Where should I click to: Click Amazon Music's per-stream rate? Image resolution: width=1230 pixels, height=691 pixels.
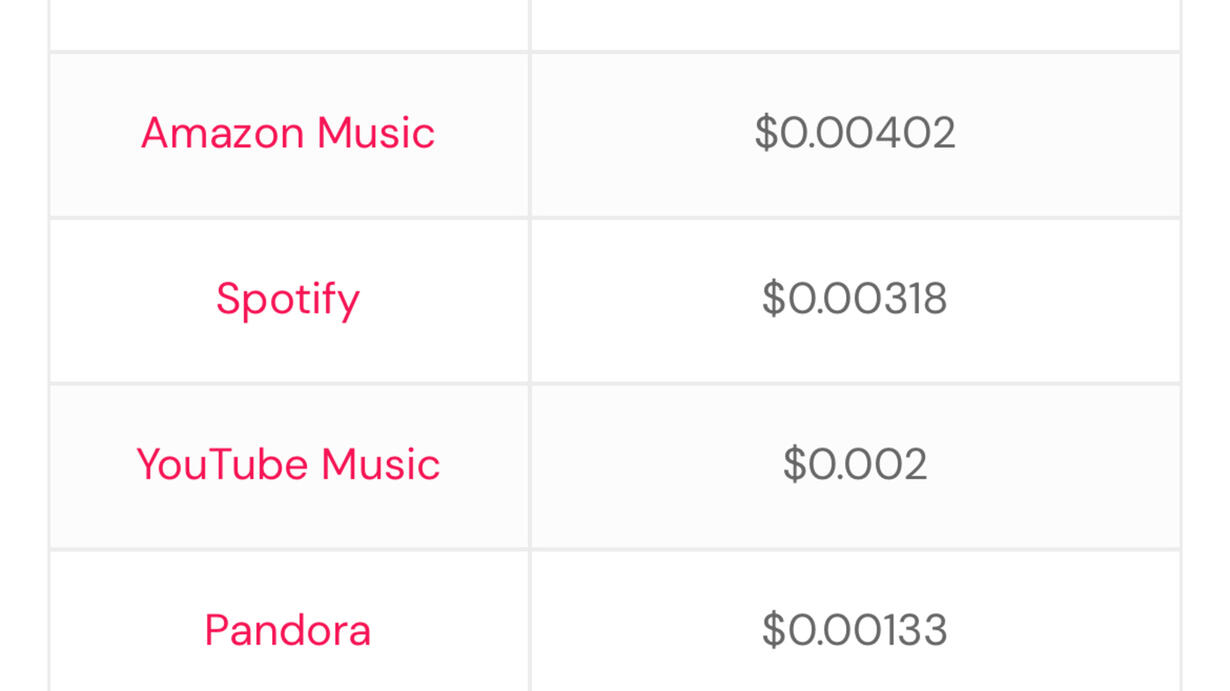(x=855, y=133)
